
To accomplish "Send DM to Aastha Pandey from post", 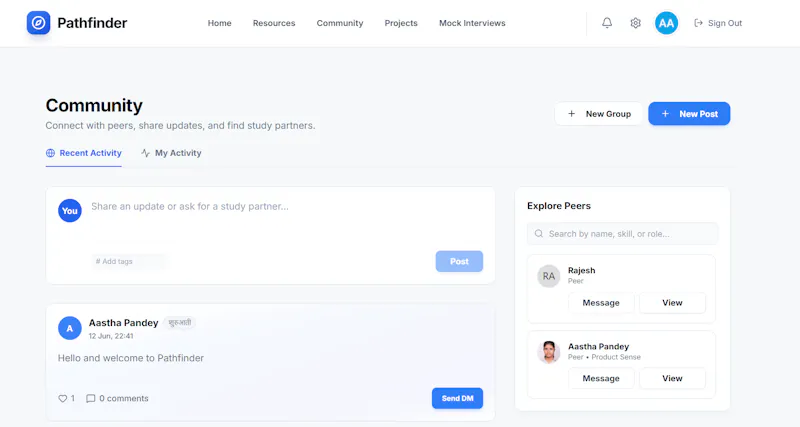I will click(457, 398).
